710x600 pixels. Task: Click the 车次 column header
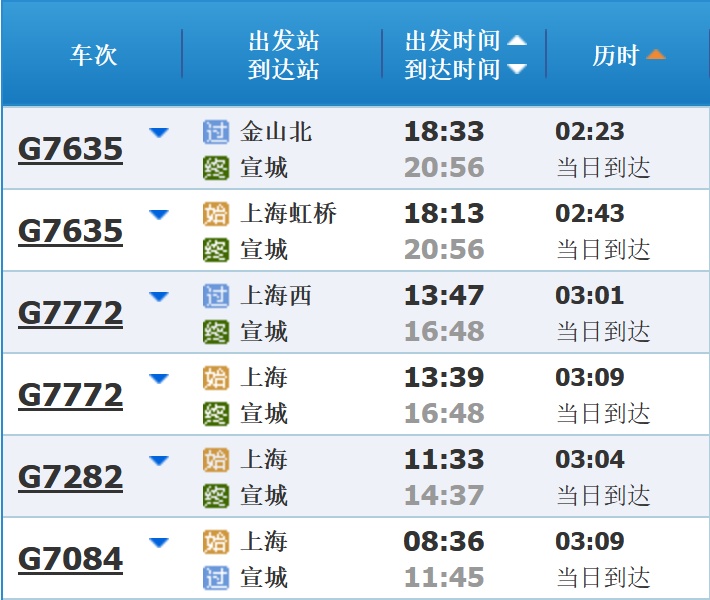pos(93,55)
